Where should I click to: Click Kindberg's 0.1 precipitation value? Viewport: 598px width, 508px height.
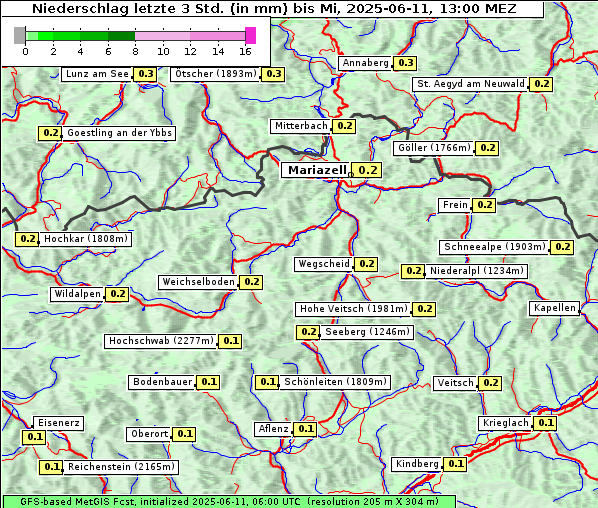(x=456, y=464)
